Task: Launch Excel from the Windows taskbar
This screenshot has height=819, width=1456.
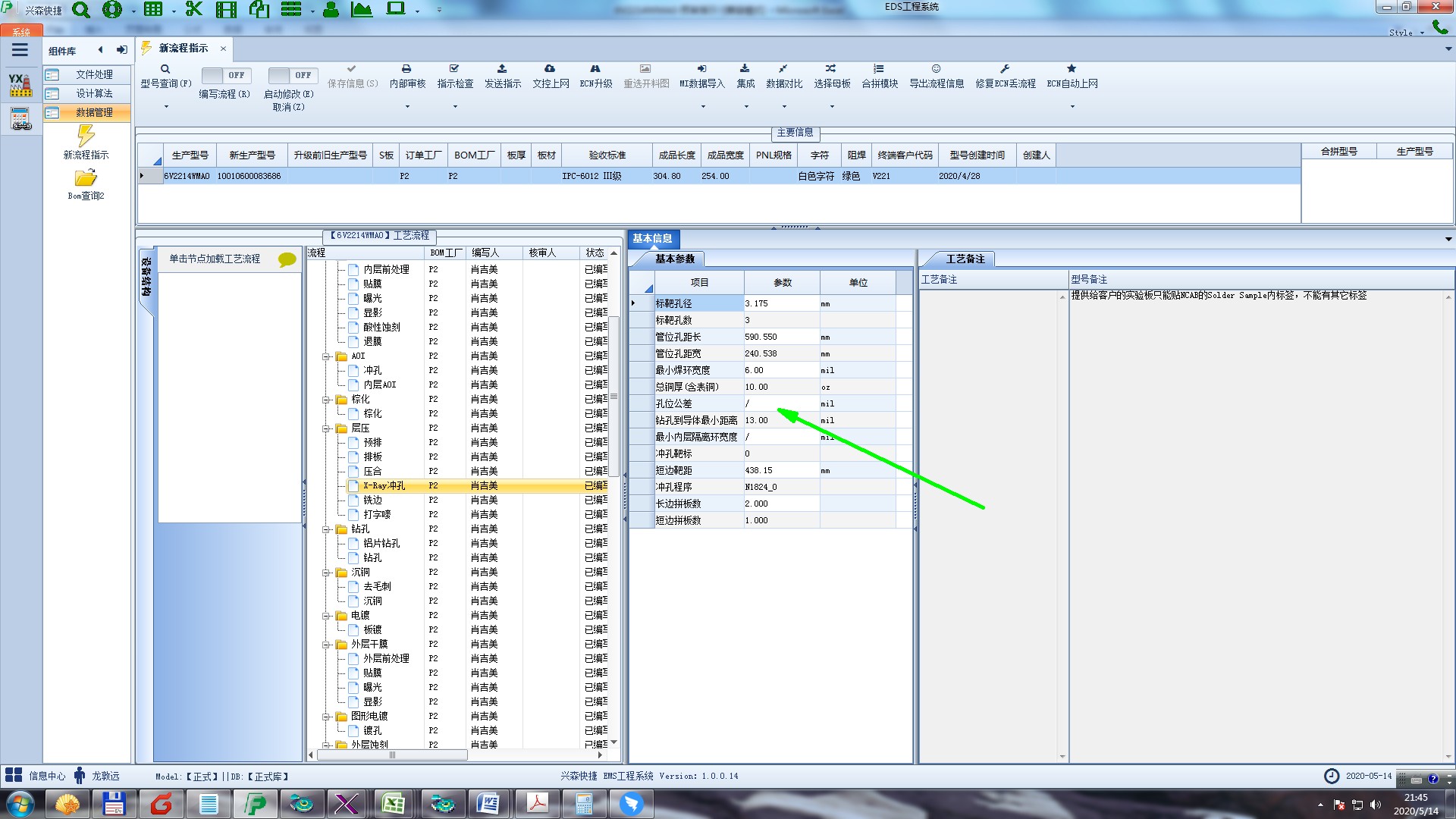Action: point(394,803)
